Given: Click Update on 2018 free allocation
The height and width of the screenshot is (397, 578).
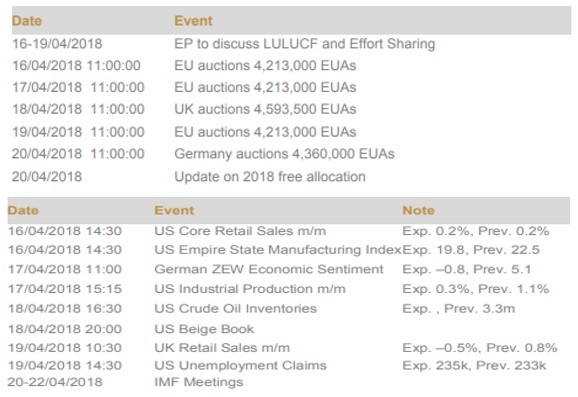Looking at the screenshot, I should [x=270, y=177].
